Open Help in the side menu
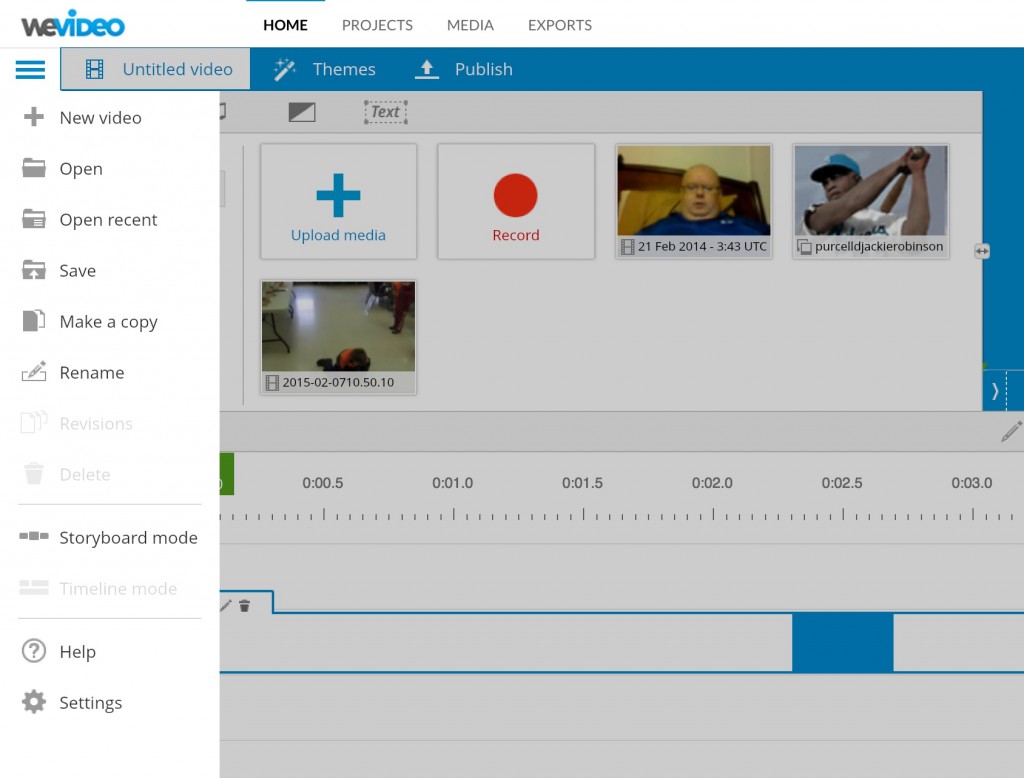This screenshot has height=778, width=1024. pos(77,652)
